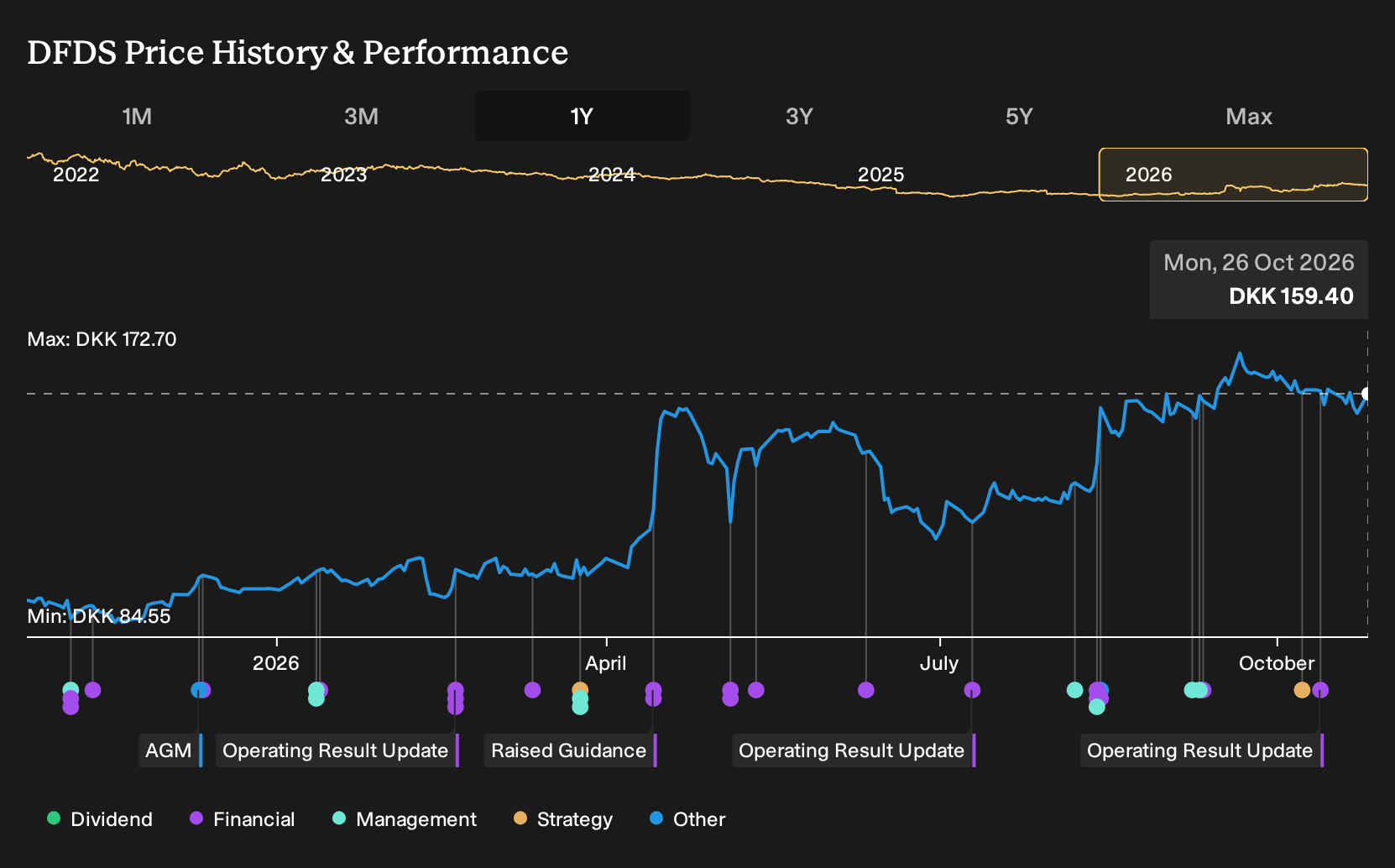Switch to the 3Y range tab
Screen dimensions: 1395x868
point(799,117)
